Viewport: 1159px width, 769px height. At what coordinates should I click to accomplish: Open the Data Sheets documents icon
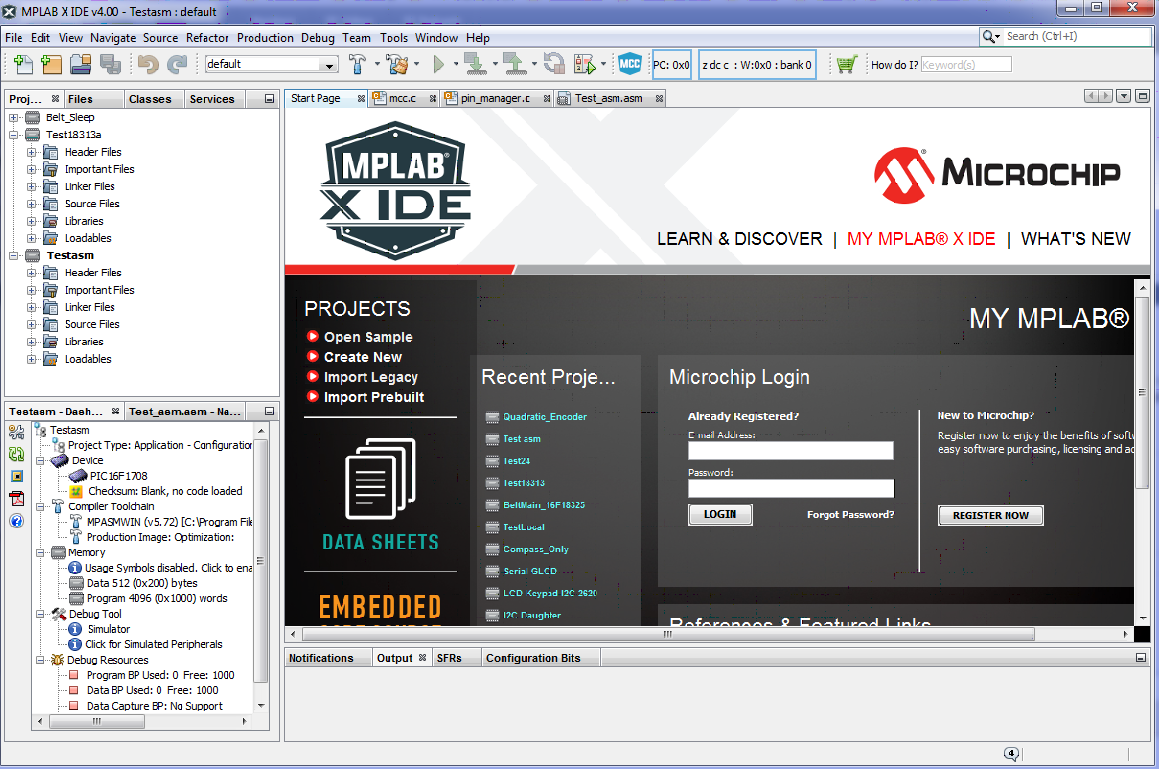(x=380, y=478)
